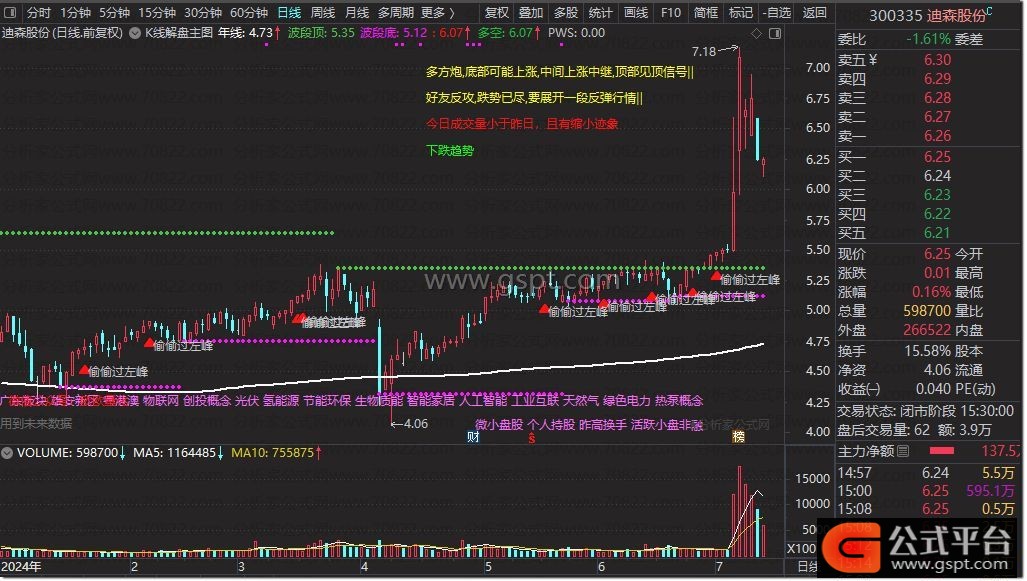Viewport: 1027px width, 581px height.
Task: Select the 60分钟 period tab
Action: click(x=249, y=12)
